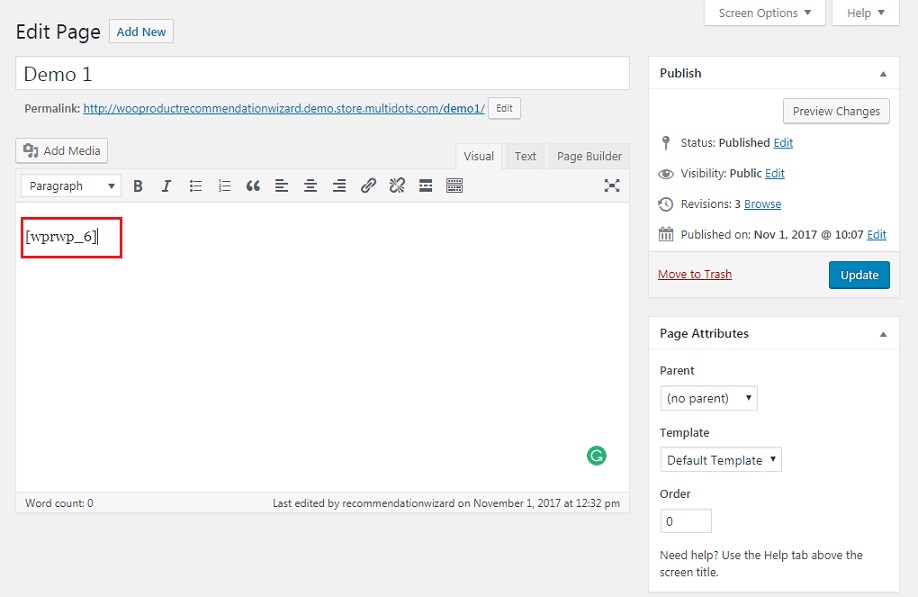Insert or edit a link

(368, 186)
